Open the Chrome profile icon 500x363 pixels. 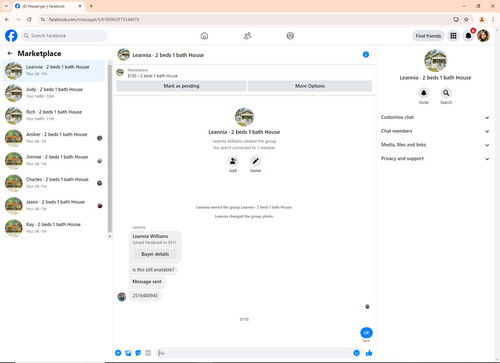[x=482, y=20]
